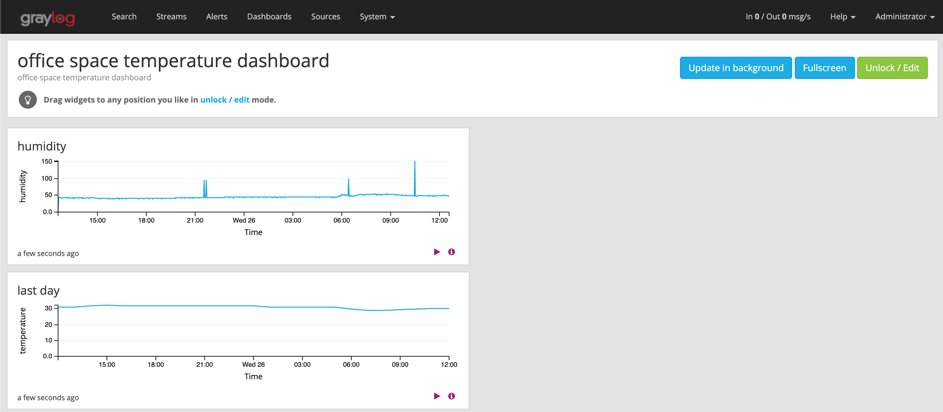The height and width of the screenshot is (412, 943).
Task: Open the Alerts section
Action: (x=217, y=17)
